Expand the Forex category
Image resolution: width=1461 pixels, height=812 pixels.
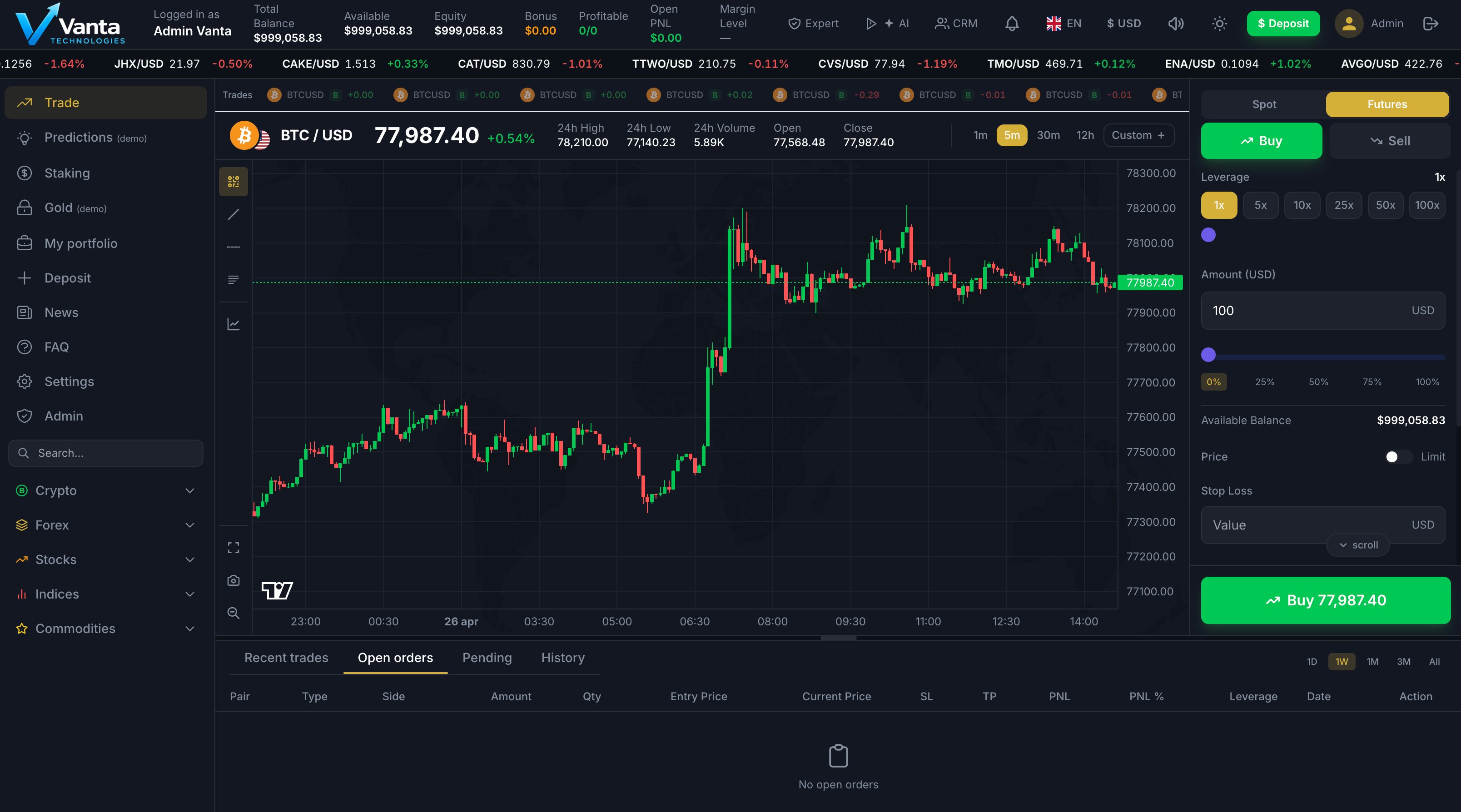pyautogui.click(x=105, y=525)
